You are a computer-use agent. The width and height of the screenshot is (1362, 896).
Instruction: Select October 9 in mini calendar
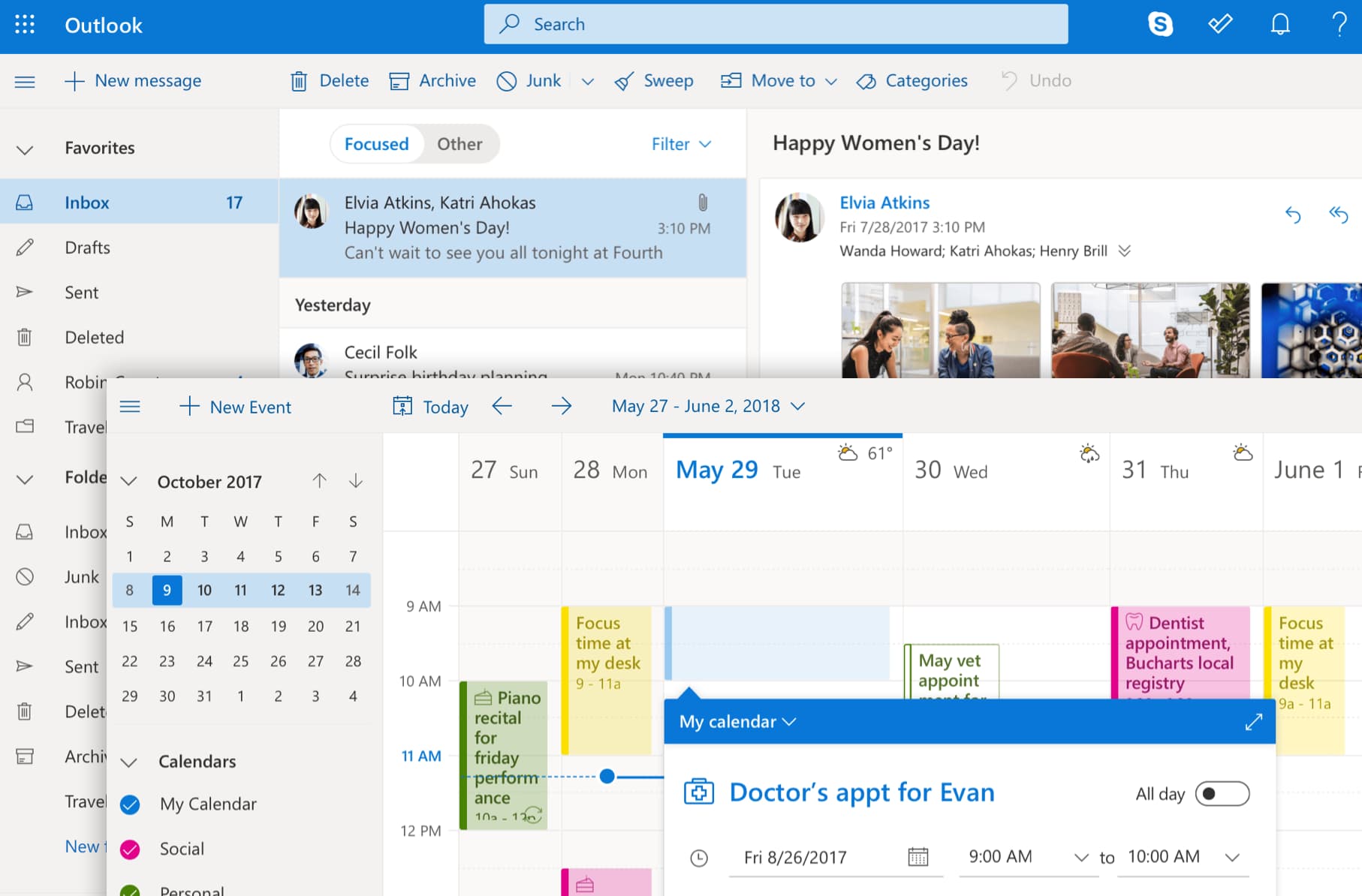click(x=167, y=591)
